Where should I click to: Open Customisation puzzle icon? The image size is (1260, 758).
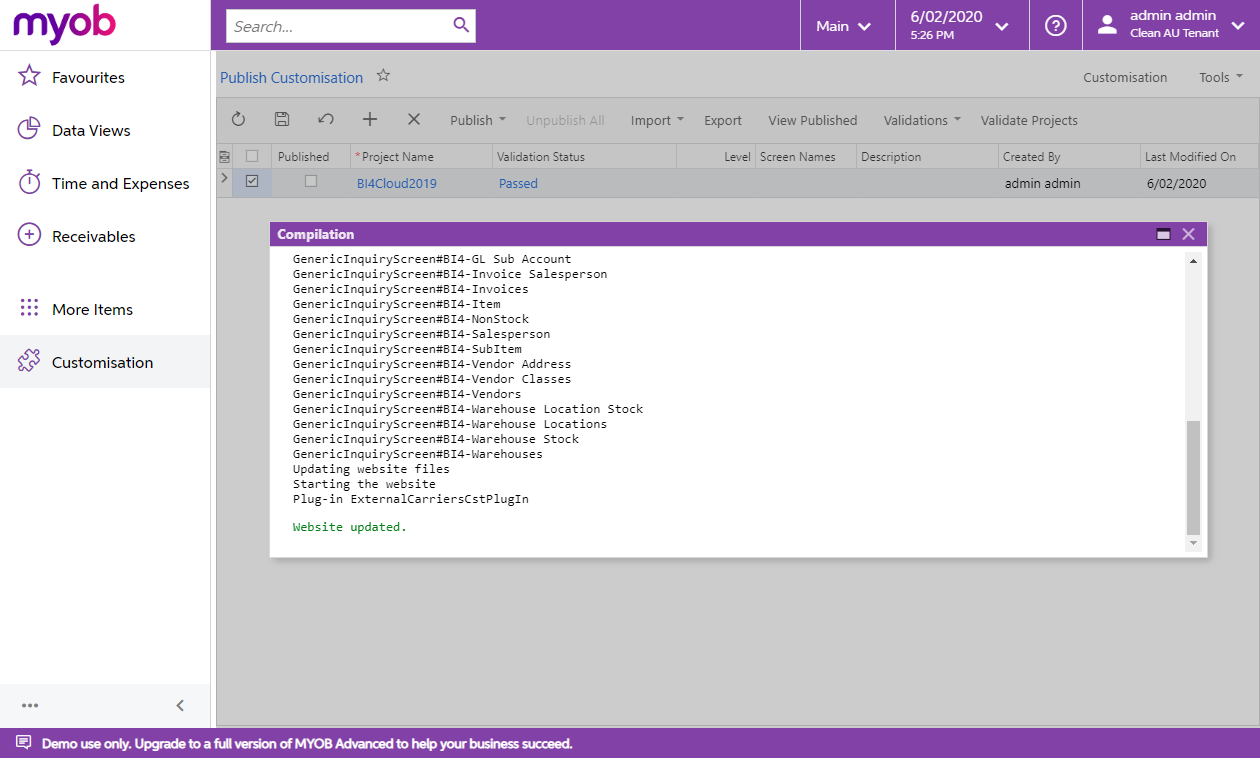click(x=30, y=362)
